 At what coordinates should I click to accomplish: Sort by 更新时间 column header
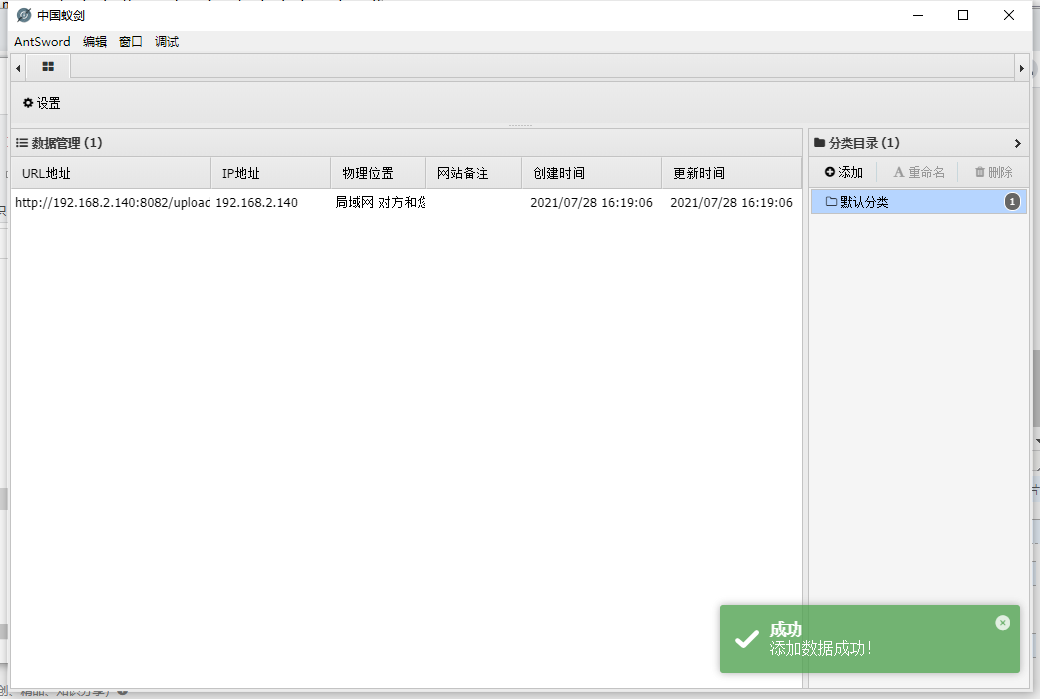[732, 173]
